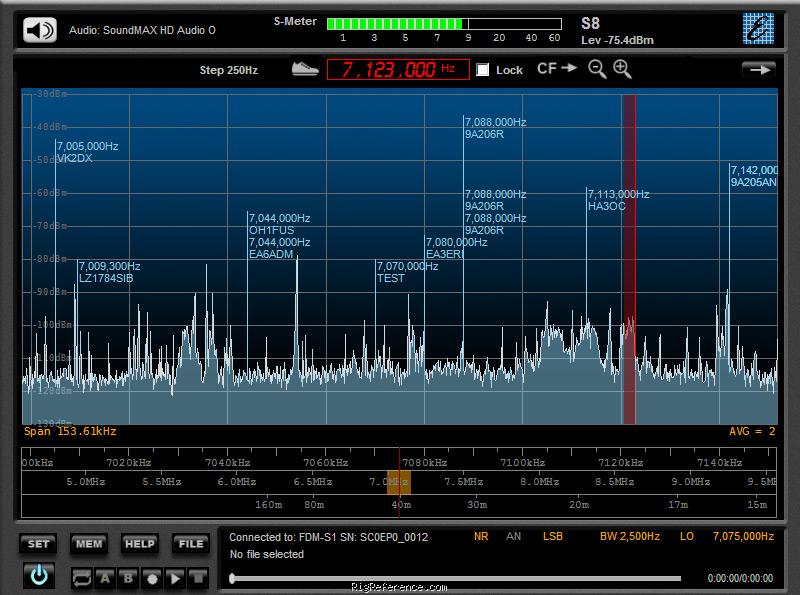This screenshot has height=595, width=800.
Task: Select the VK2DX 7,005,000Hz marker
Action: pos(87,152)
